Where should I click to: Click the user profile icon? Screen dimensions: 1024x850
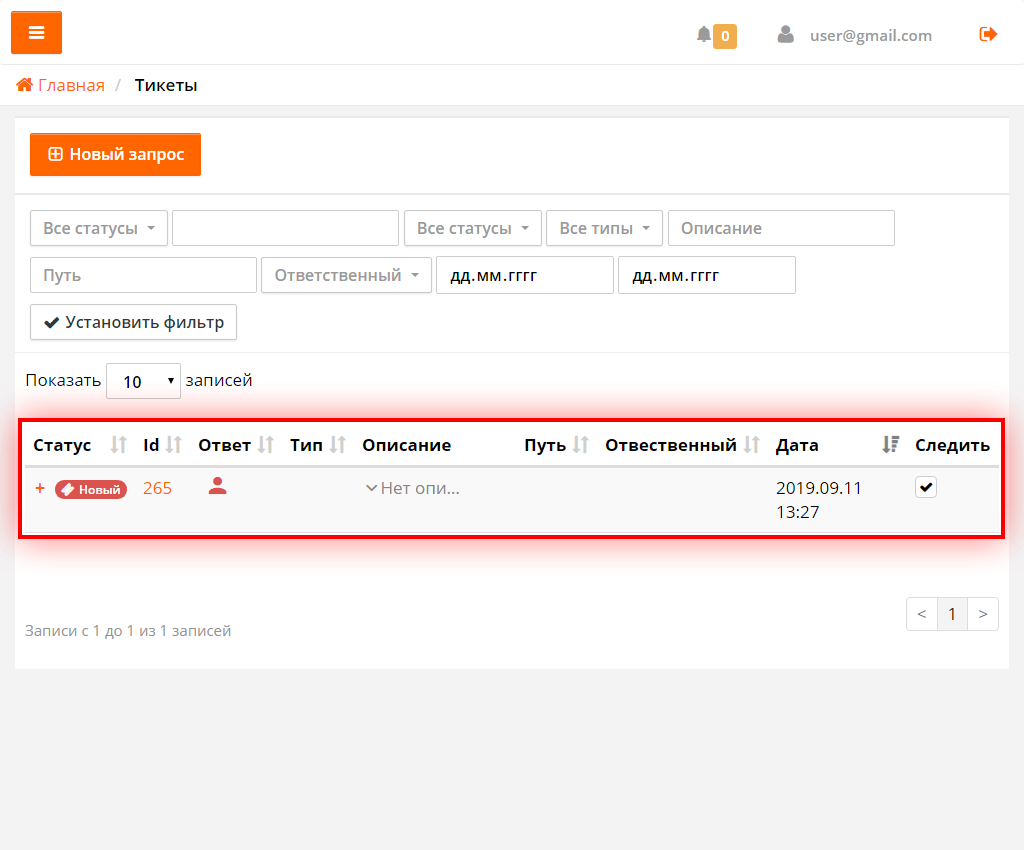coord(786,35)
